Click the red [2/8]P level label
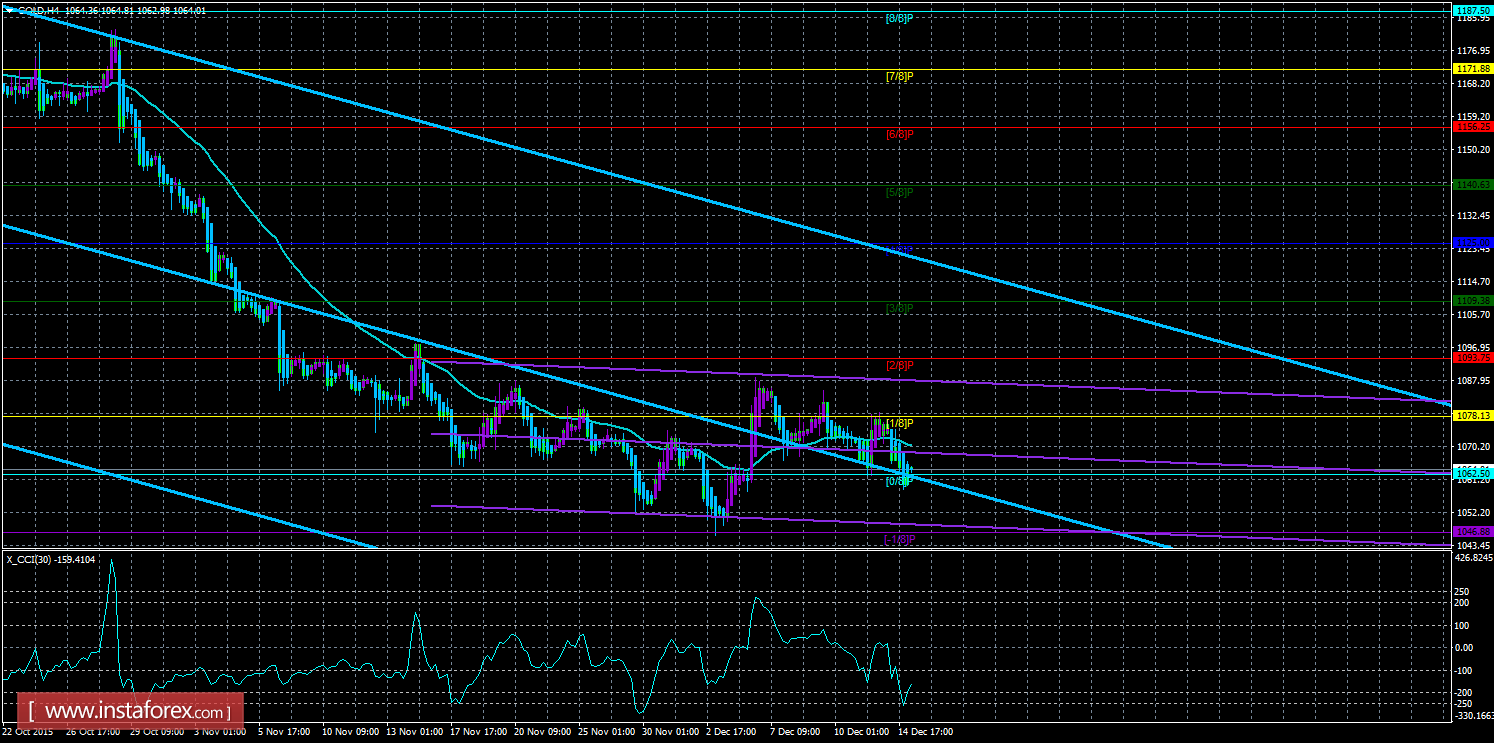Image resolution: width=1494 pixels, height=743 pixels. (899, 365)
